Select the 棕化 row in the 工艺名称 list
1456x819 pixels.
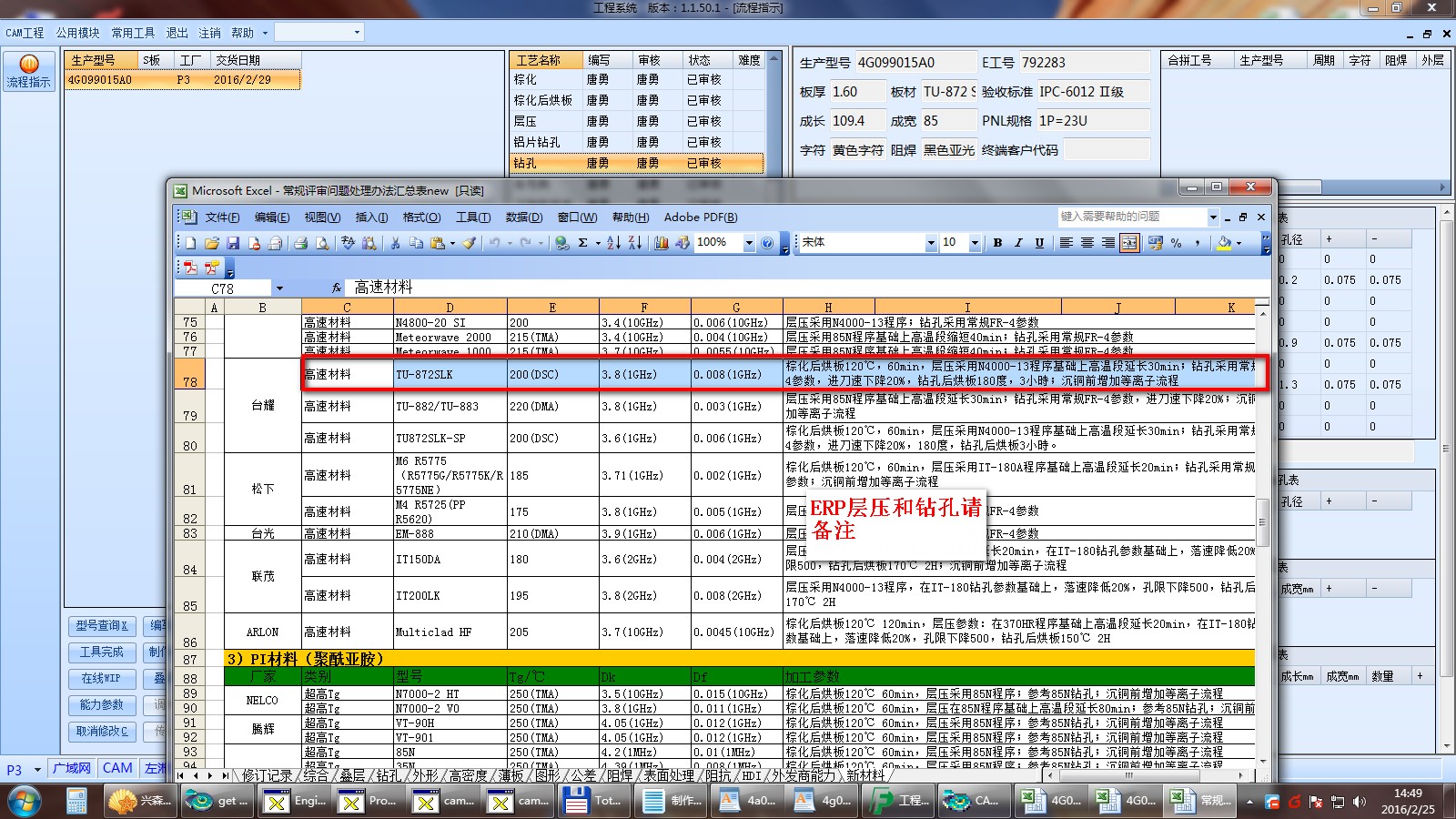[x=635, y=79]
